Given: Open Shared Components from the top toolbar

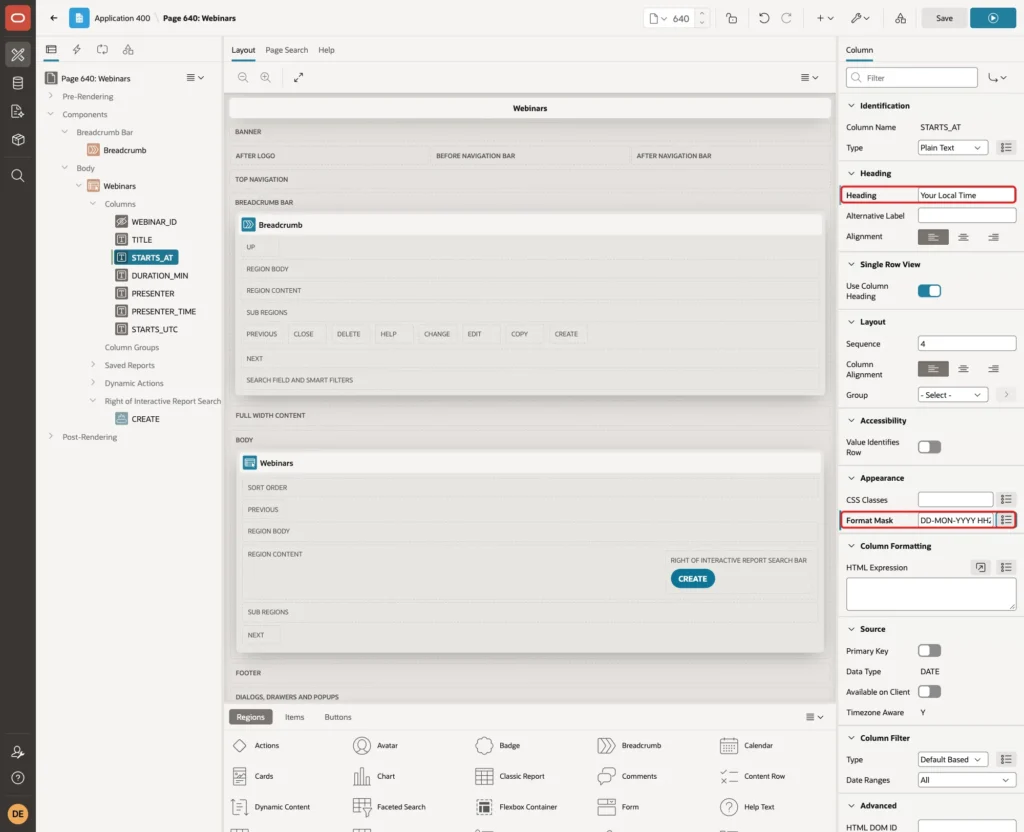Looking at the screenshot, I should click(900, 18).
